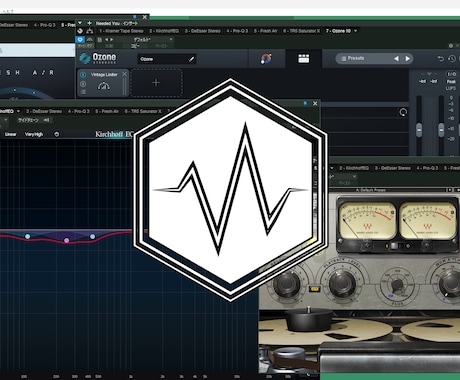Image resolution: width=460 pixels, height=380 pixels.
Task: Click the round icon beside VeryHigh
Action: (x=57, y=134)
